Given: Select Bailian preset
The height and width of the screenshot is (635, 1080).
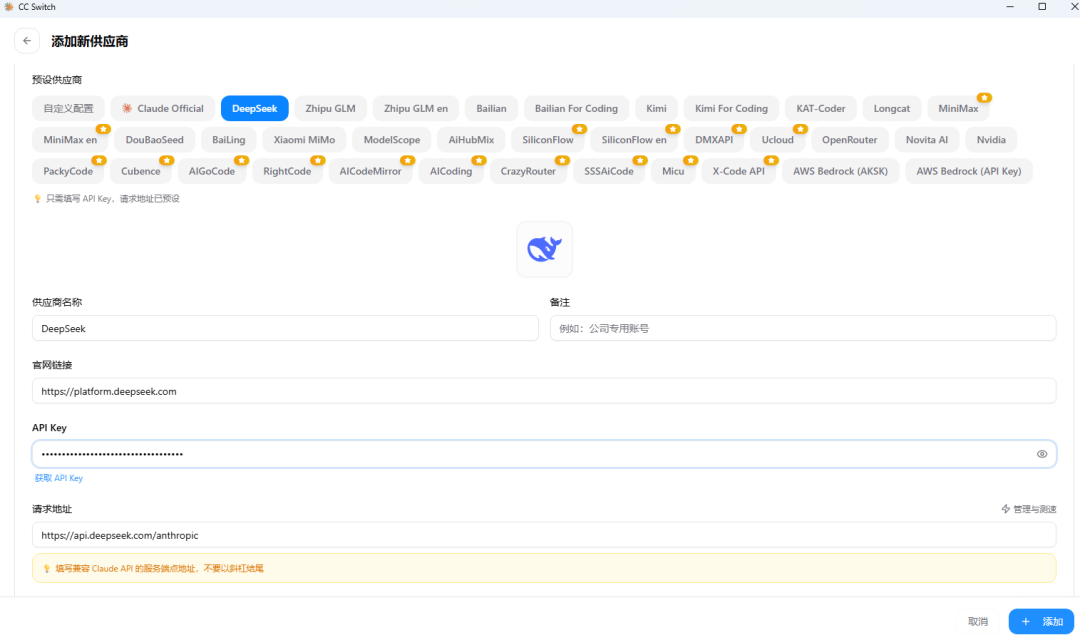Looking at the screenshot, I should [x=491, y=108].
